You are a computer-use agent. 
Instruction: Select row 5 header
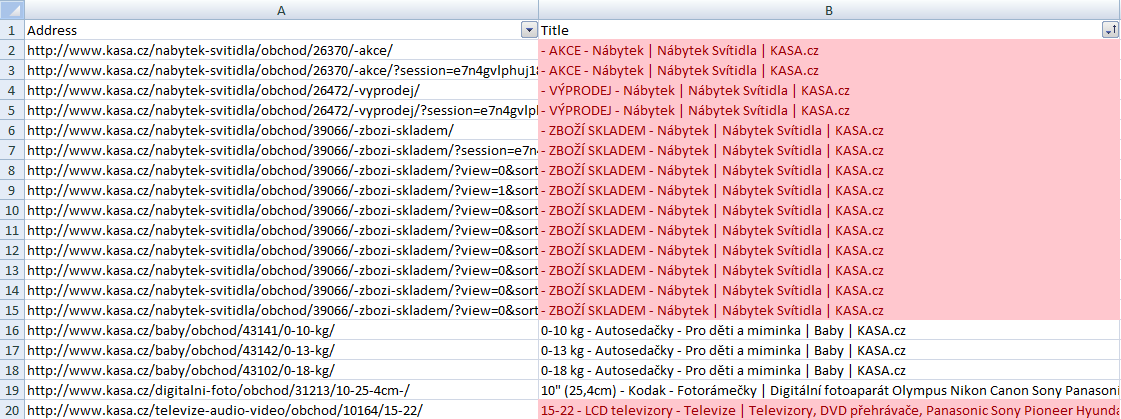point(12,110)
